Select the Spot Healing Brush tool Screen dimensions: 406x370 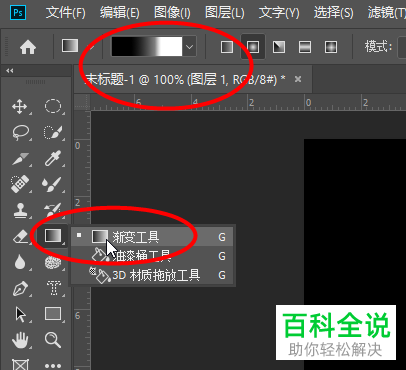[x=20, y=184]
